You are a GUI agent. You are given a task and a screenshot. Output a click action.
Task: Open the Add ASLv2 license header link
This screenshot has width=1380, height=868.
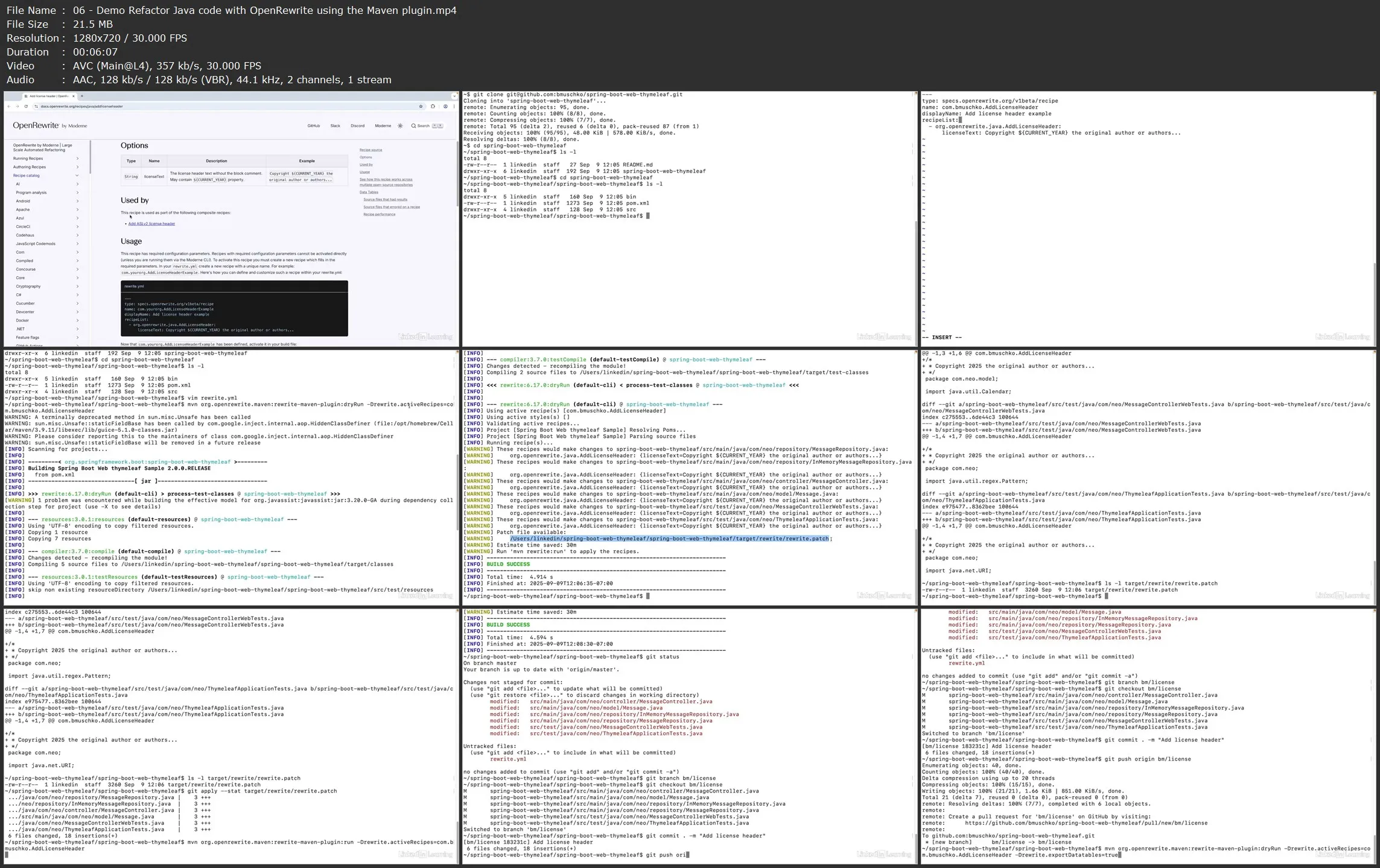(151, 223)
